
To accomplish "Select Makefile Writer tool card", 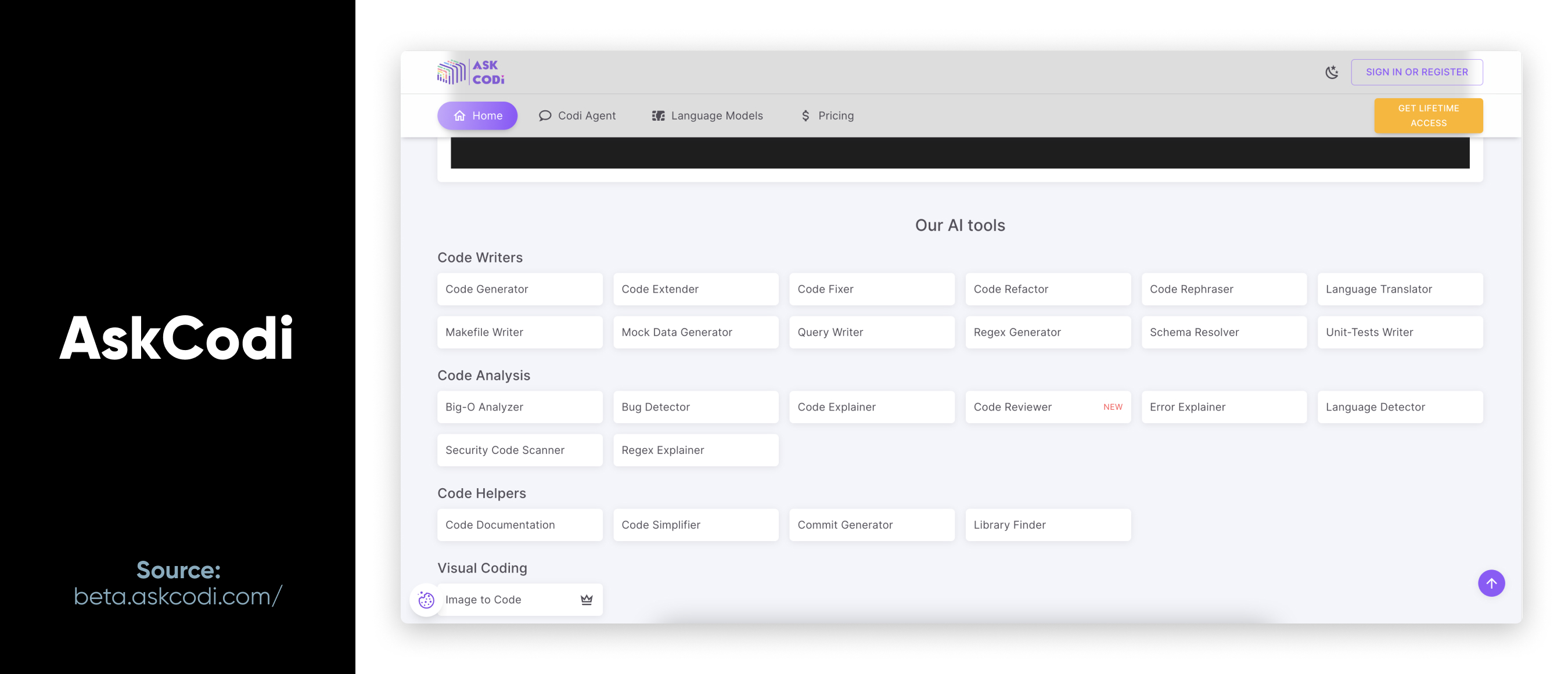I will pyautogui.click(x=520, y=332).
